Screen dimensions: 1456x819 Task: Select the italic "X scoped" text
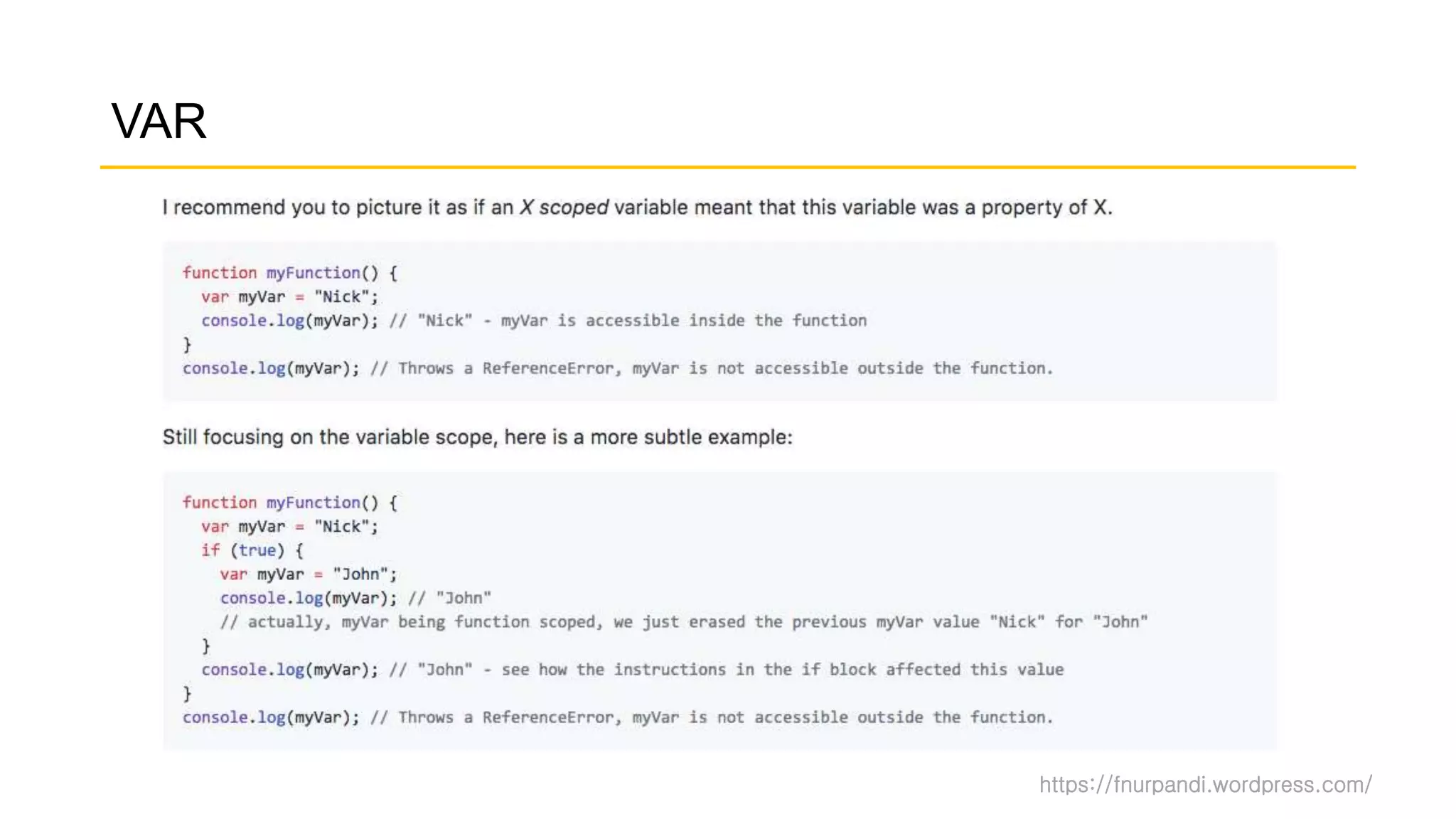564,208
